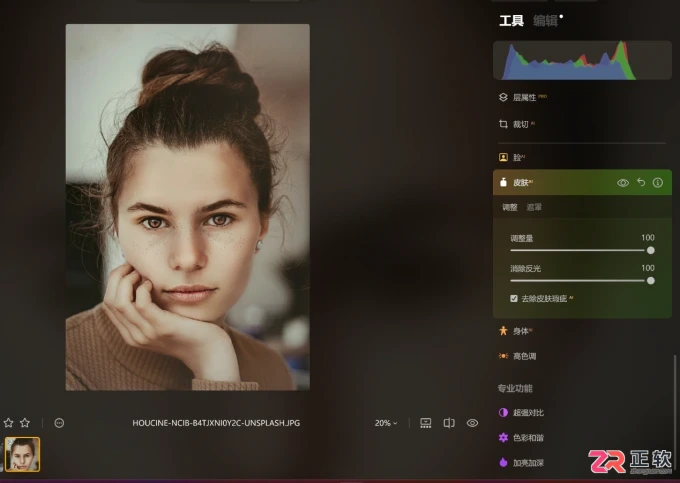The width and height of the screenshot is (680, 483).
Task: Open the 加亮加深 tool
Action: click(521, 463)
